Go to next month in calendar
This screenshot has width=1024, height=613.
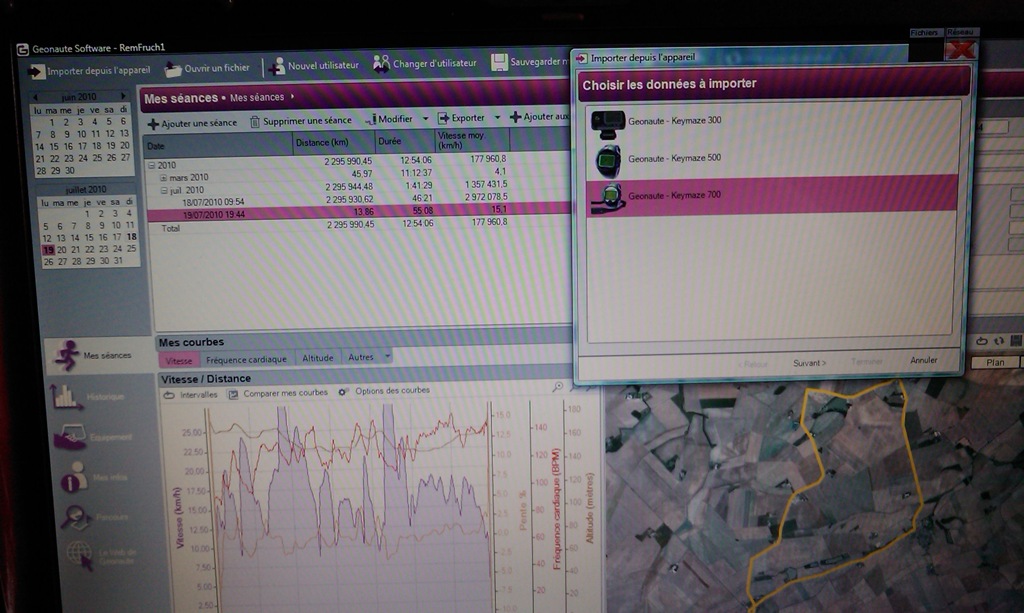pos(122,96)
